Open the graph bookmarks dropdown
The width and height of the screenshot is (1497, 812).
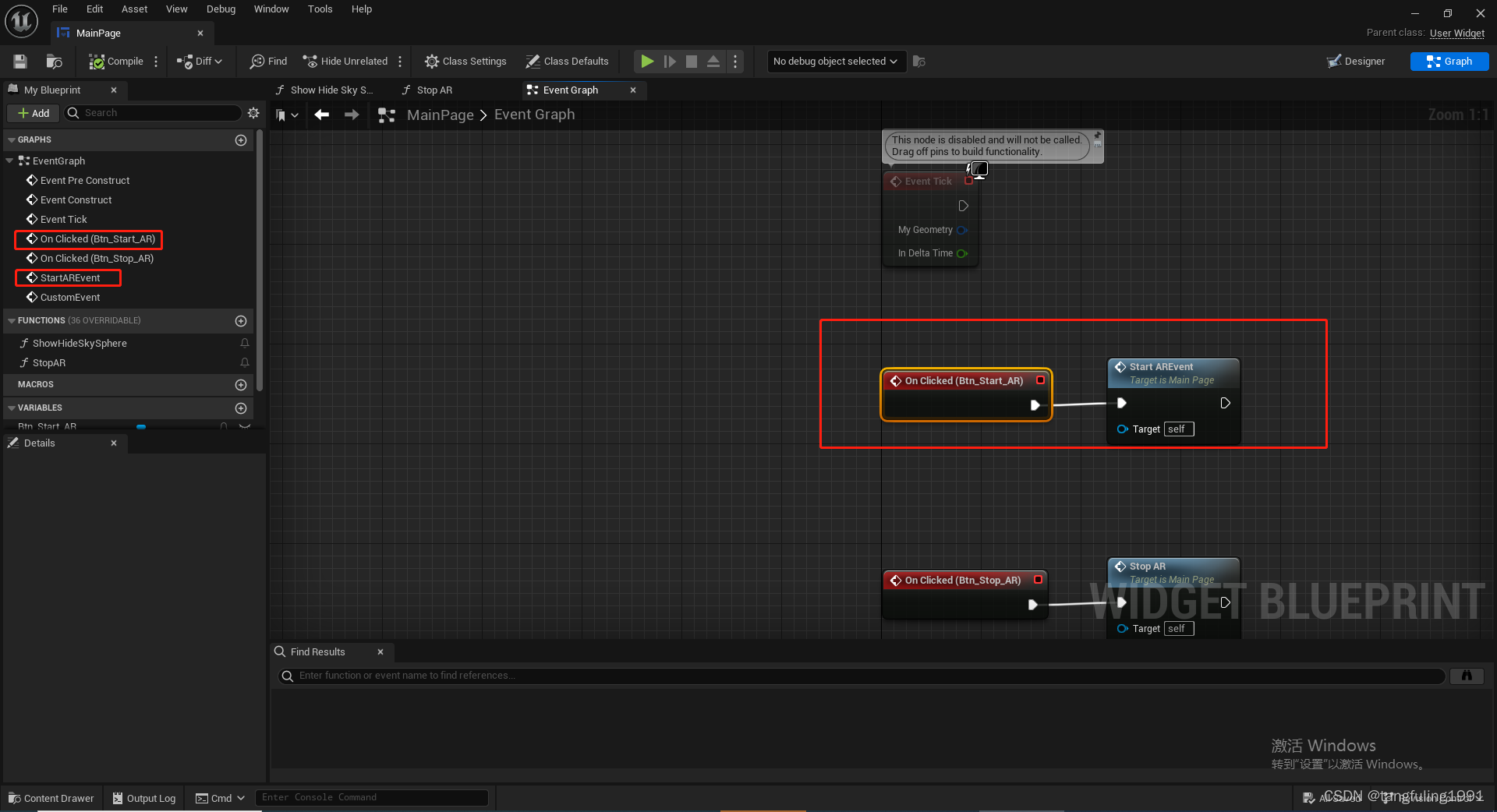288,115
